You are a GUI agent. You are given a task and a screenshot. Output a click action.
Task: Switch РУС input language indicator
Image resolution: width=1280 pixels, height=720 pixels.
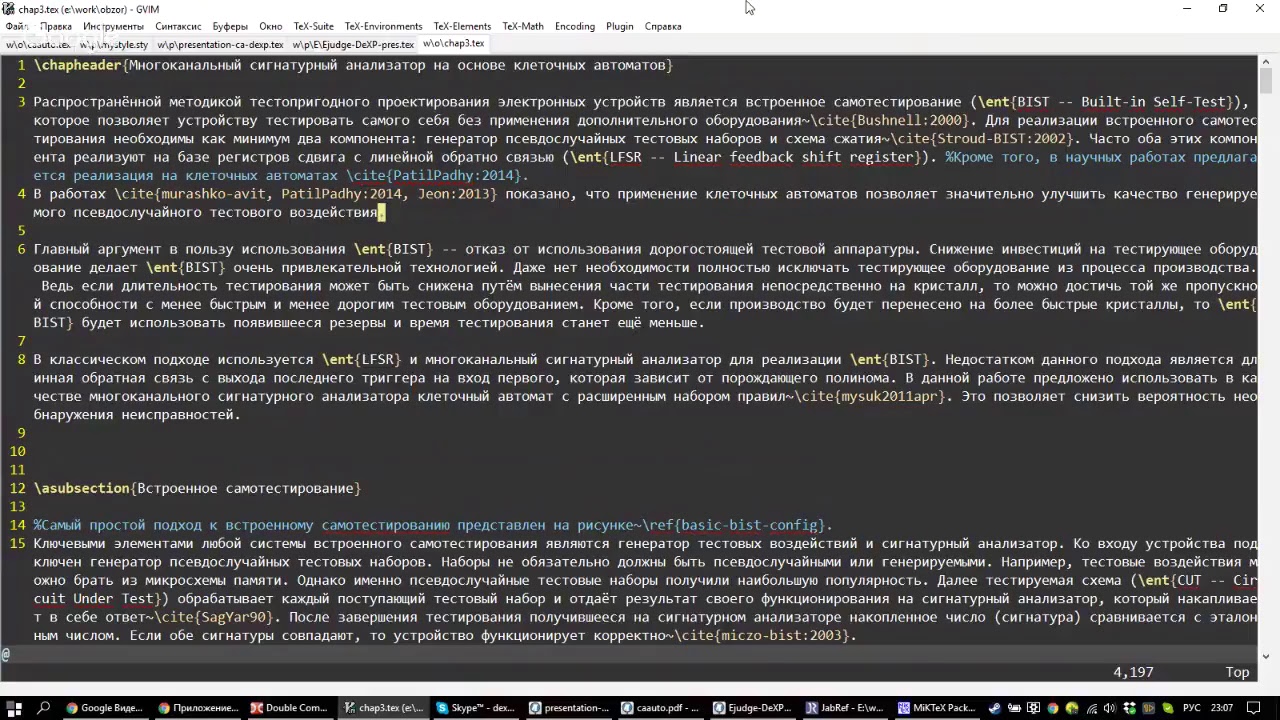(x=1192, y=708)
